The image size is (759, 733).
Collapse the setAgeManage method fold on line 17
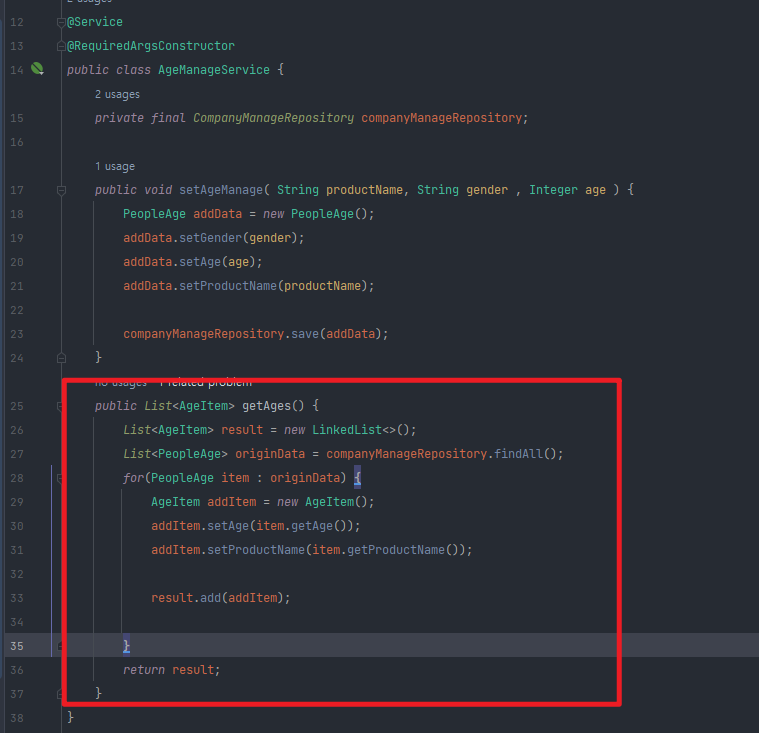[x=61, y=190]
